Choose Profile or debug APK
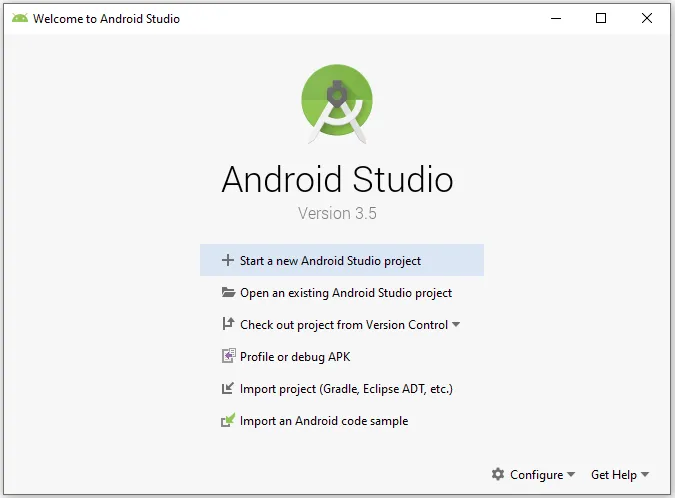Screen dimensions: 675x498 point(342,356)
